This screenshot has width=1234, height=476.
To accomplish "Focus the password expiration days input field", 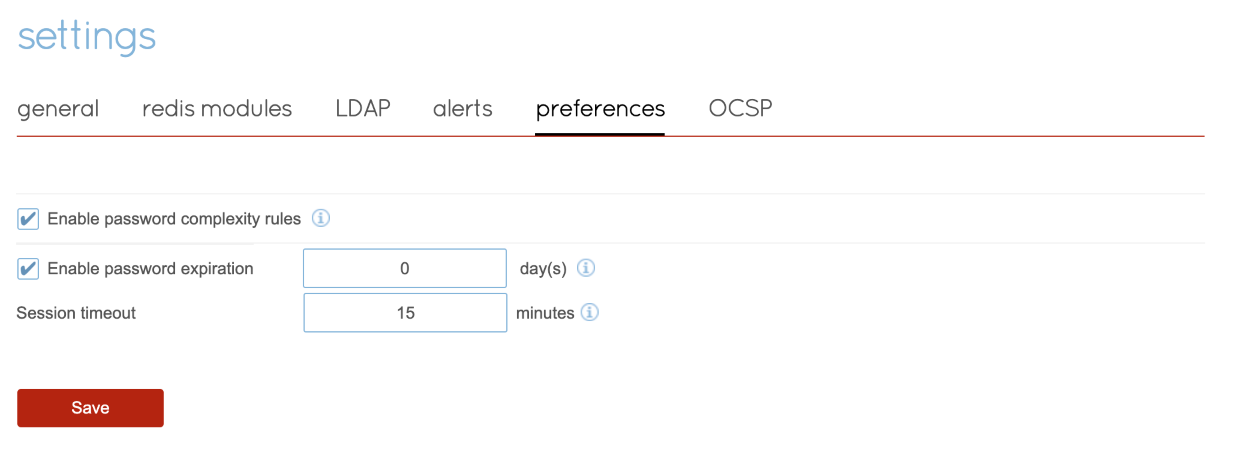I will pyautogui.click(x=405, y=268).
